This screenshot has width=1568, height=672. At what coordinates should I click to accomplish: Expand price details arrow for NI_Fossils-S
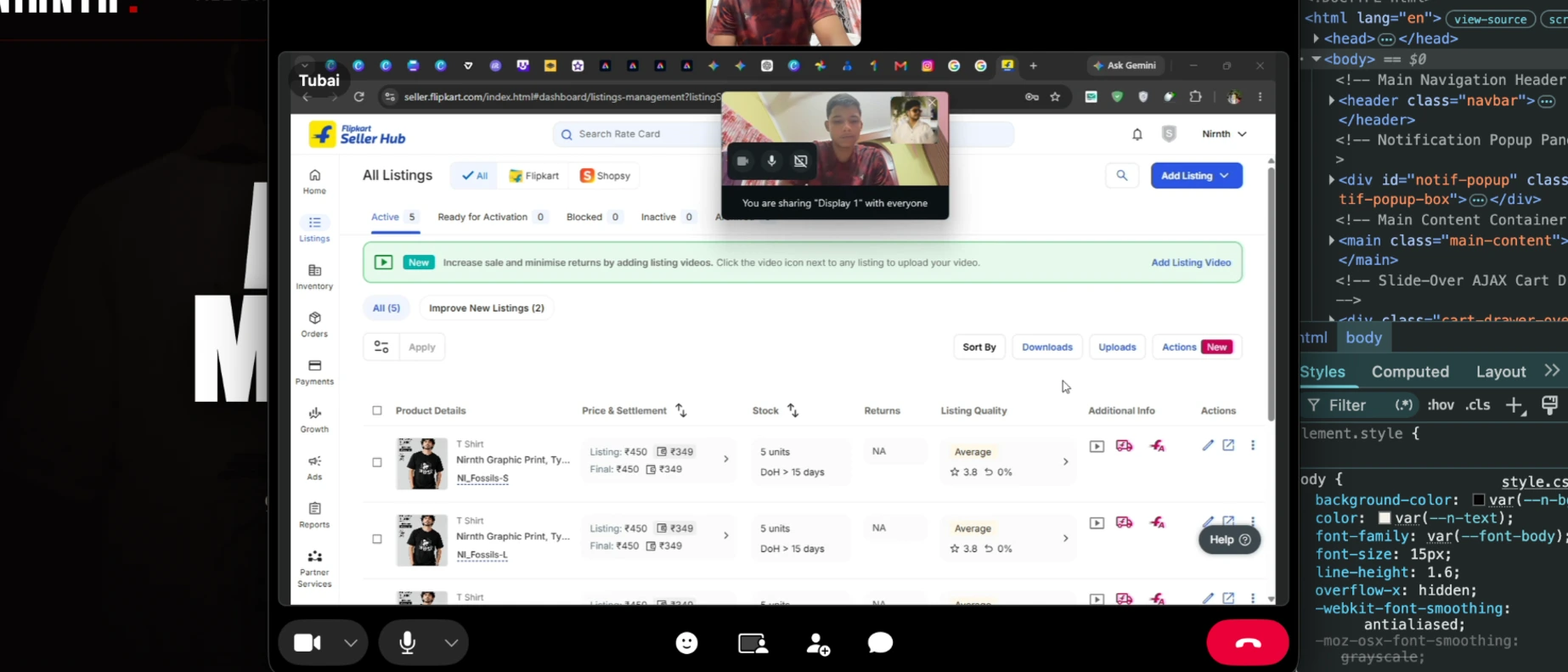(x=726, y=459)
